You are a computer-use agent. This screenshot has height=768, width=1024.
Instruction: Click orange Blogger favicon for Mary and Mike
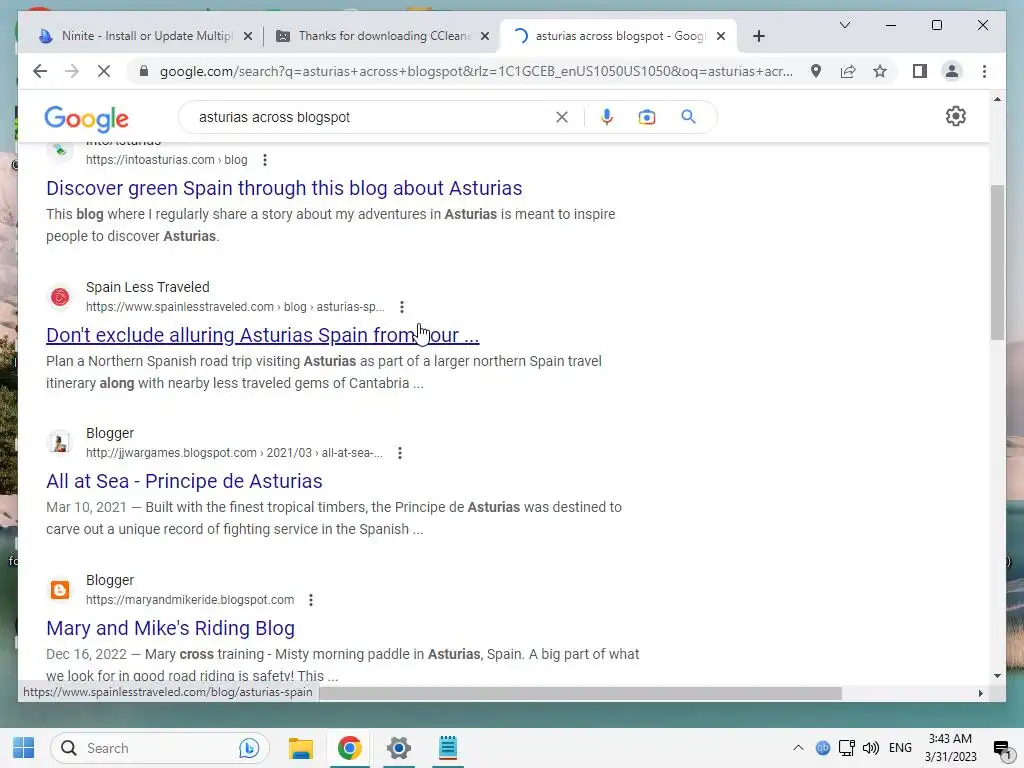point(60,590)
